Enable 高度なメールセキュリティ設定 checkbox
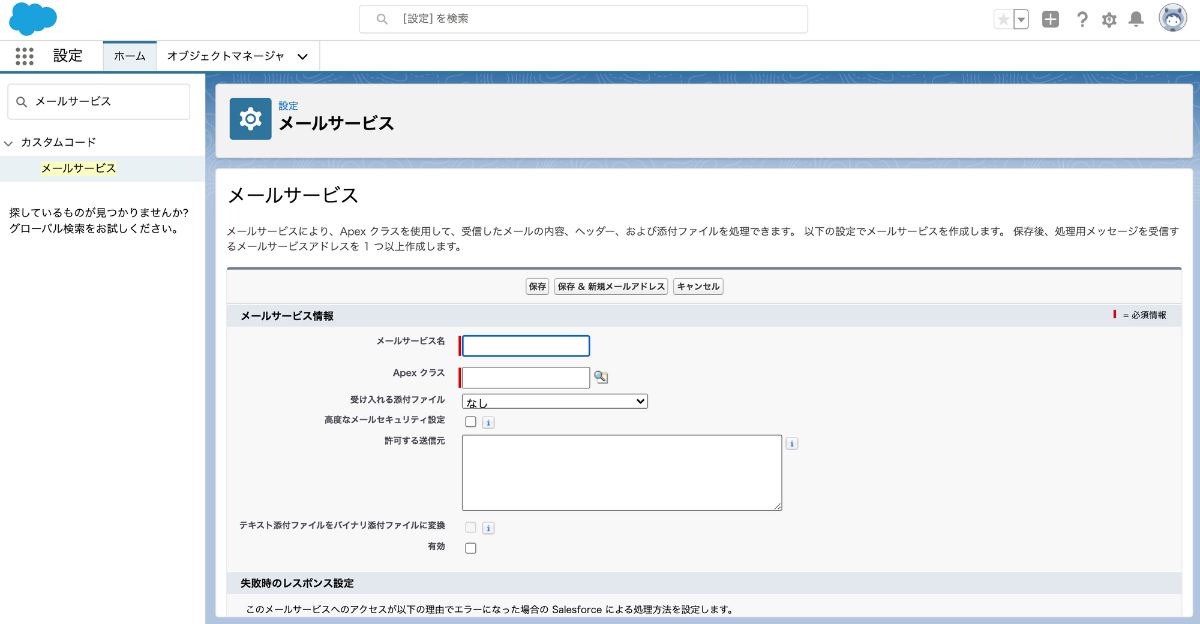Screen dimensions: 1200x624 (x=470, y=421)
